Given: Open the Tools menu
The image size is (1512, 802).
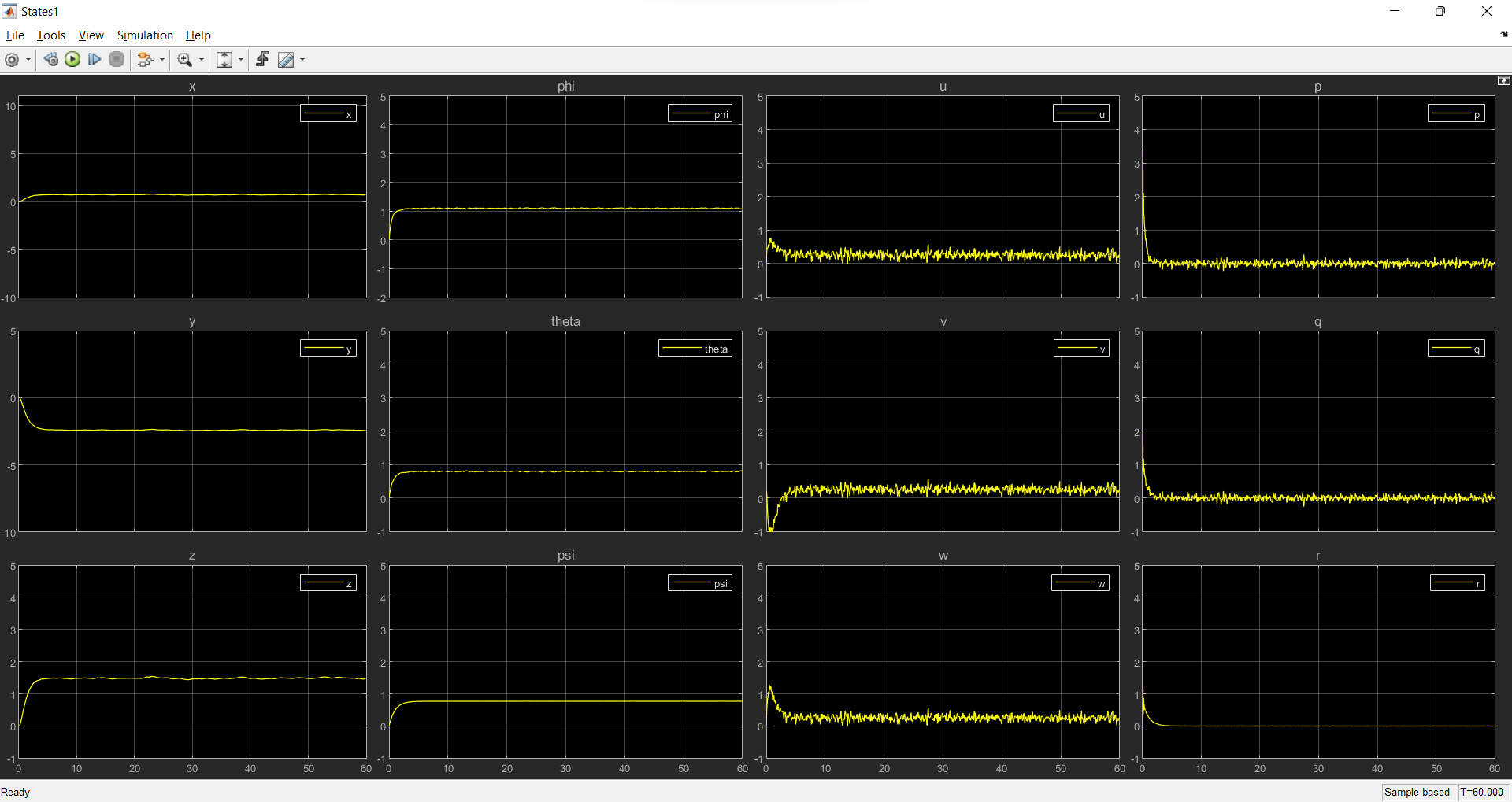Looking at the screenshot, I should (51, 35).
